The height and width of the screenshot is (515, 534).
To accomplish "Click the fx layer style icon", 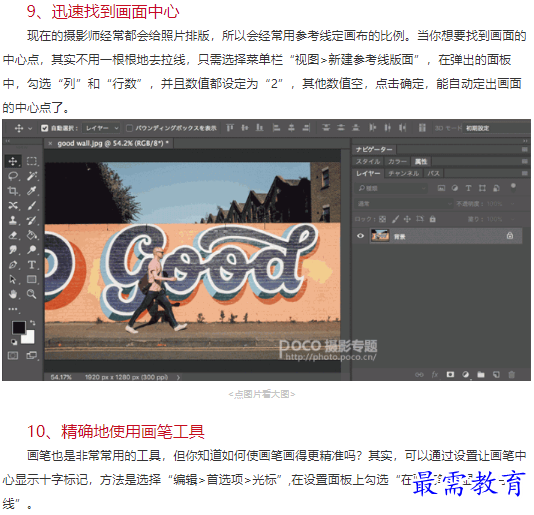I will pyautogui.click(x=435, y=374).
